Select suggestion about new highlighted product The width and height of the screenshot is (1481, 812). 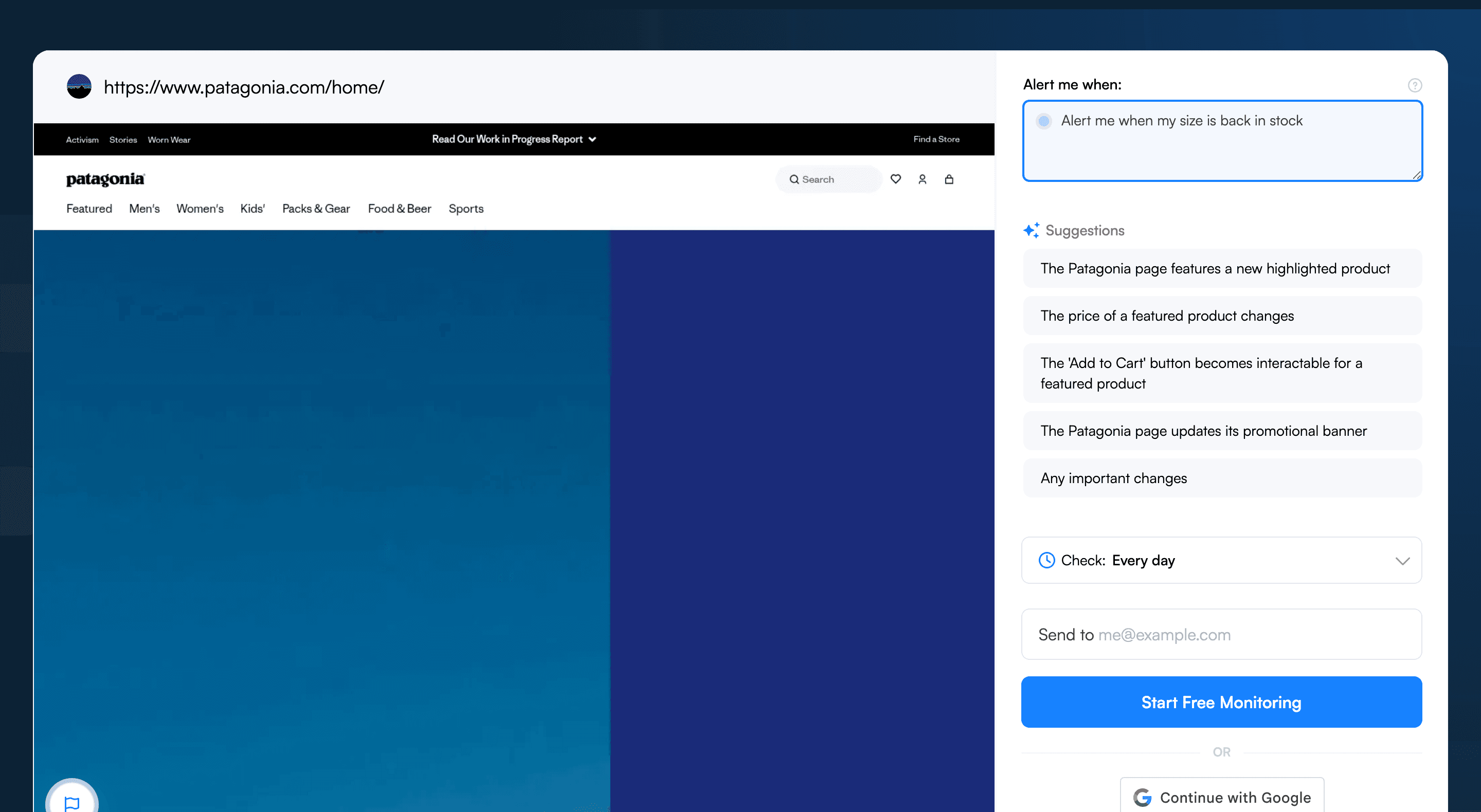pos(1222,268)
